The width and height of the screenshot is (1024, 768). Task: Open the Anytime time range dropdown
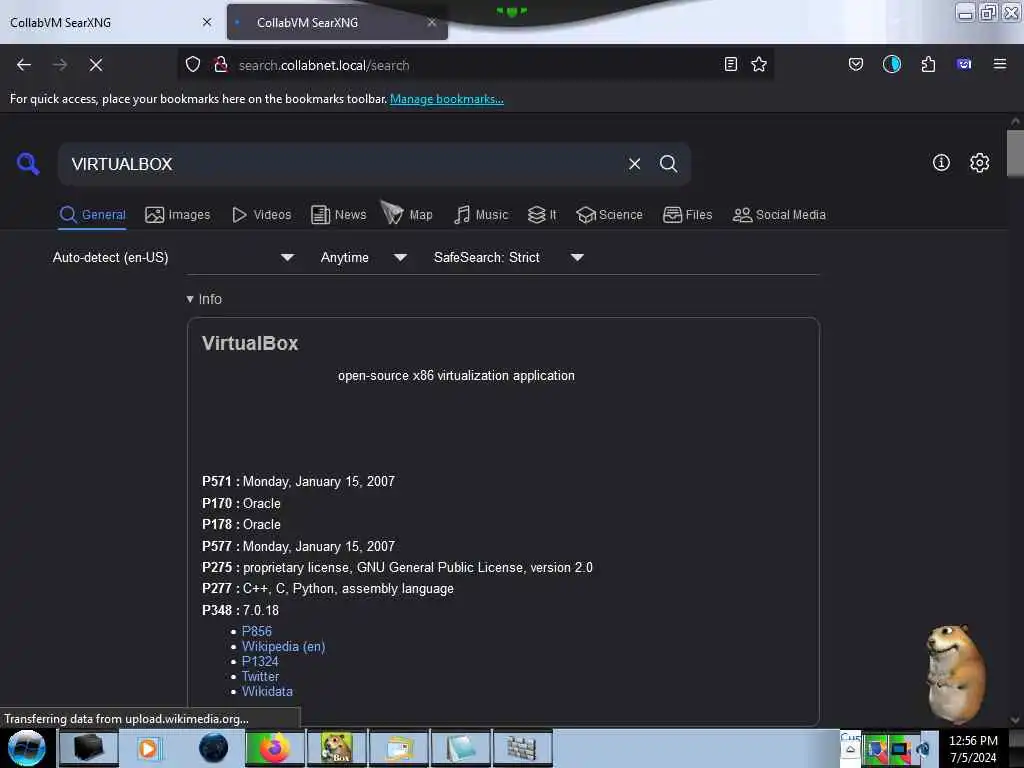[364, 257]
